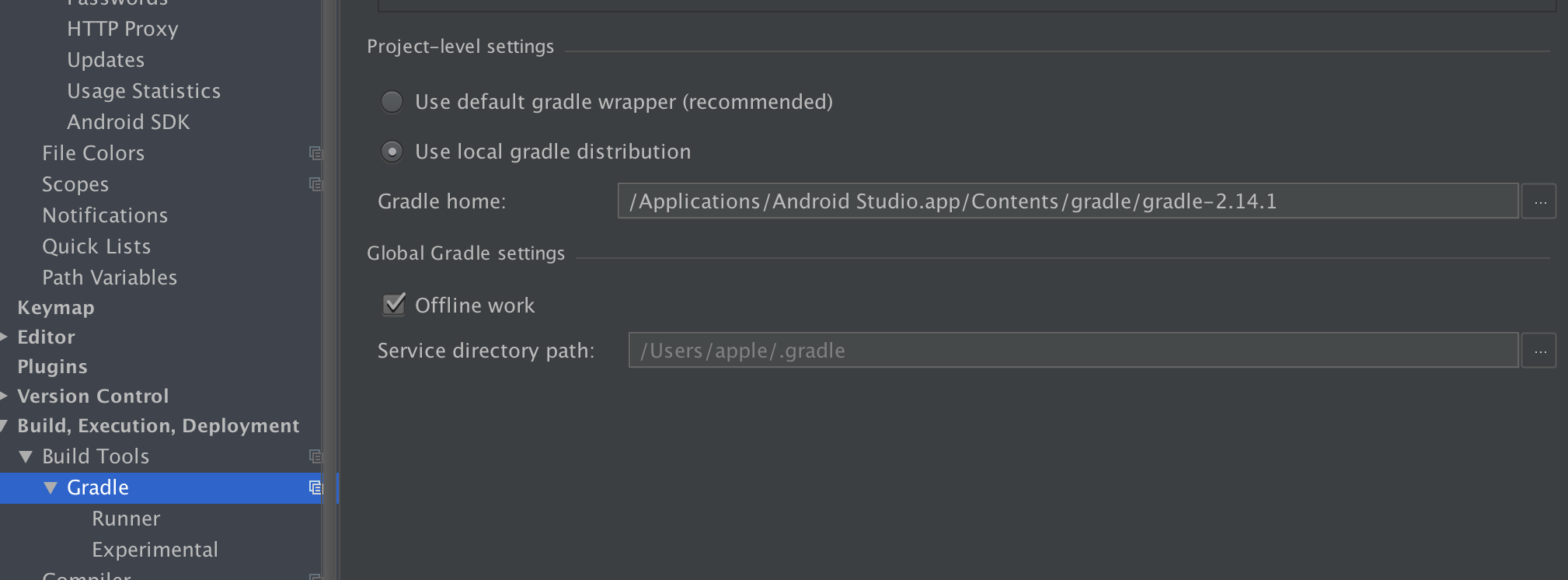Open the HTTP Proxy settings
Image resolution: width=1568 pixels, height=580 pixels.
[123, 29]
